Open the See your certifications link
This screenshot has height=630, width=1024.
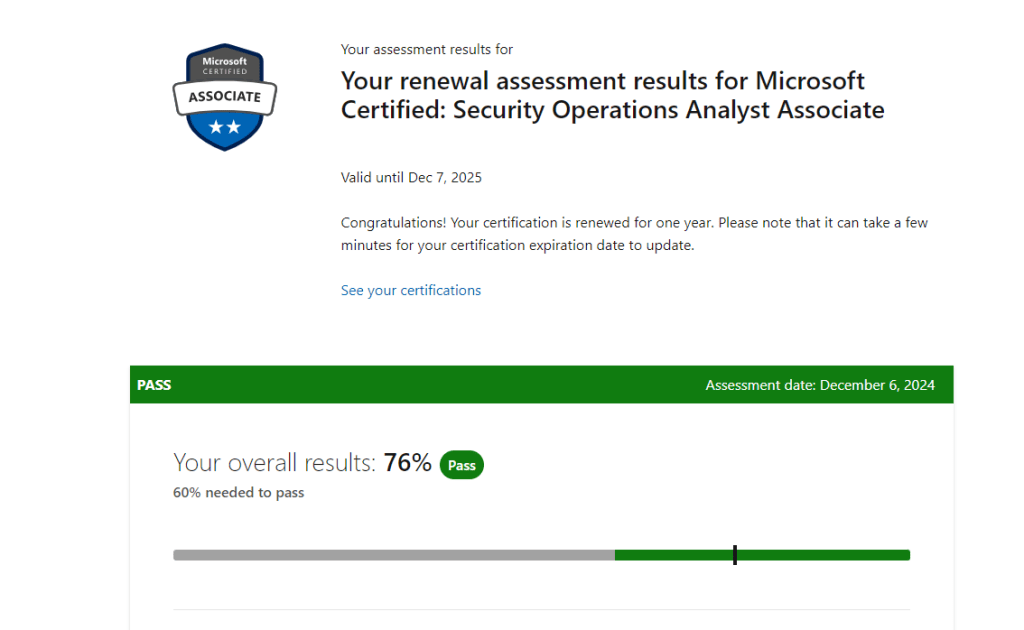[x=410, y=290]
